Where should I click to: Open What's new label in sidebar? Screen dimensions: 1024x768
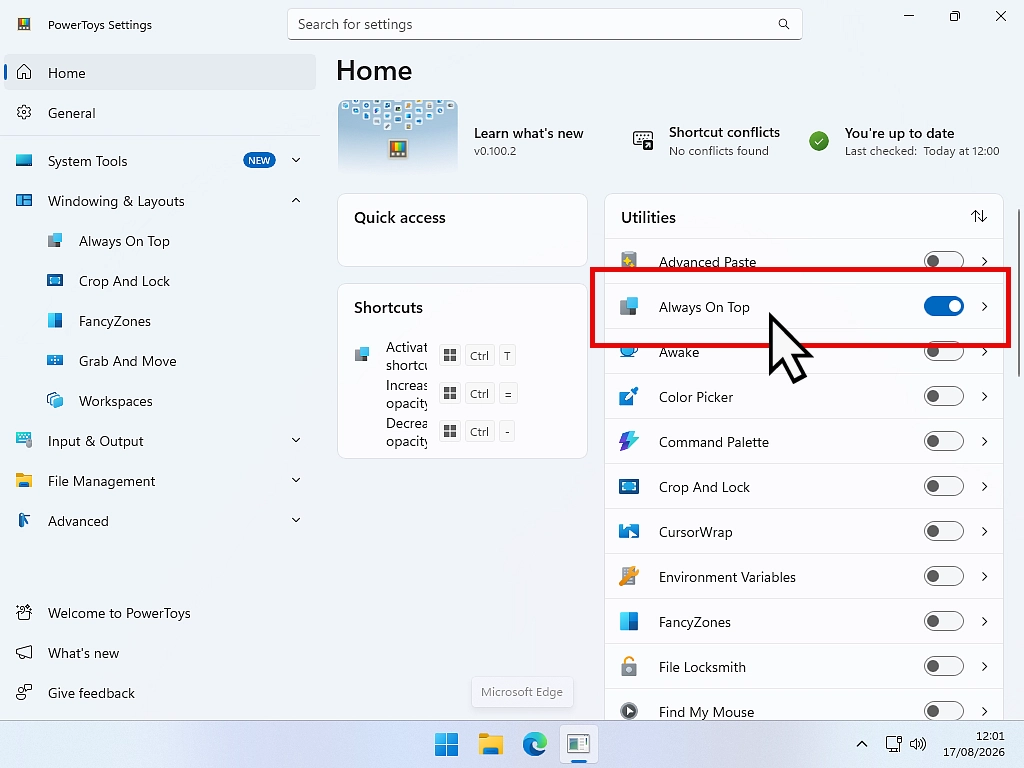pos(83,653)
